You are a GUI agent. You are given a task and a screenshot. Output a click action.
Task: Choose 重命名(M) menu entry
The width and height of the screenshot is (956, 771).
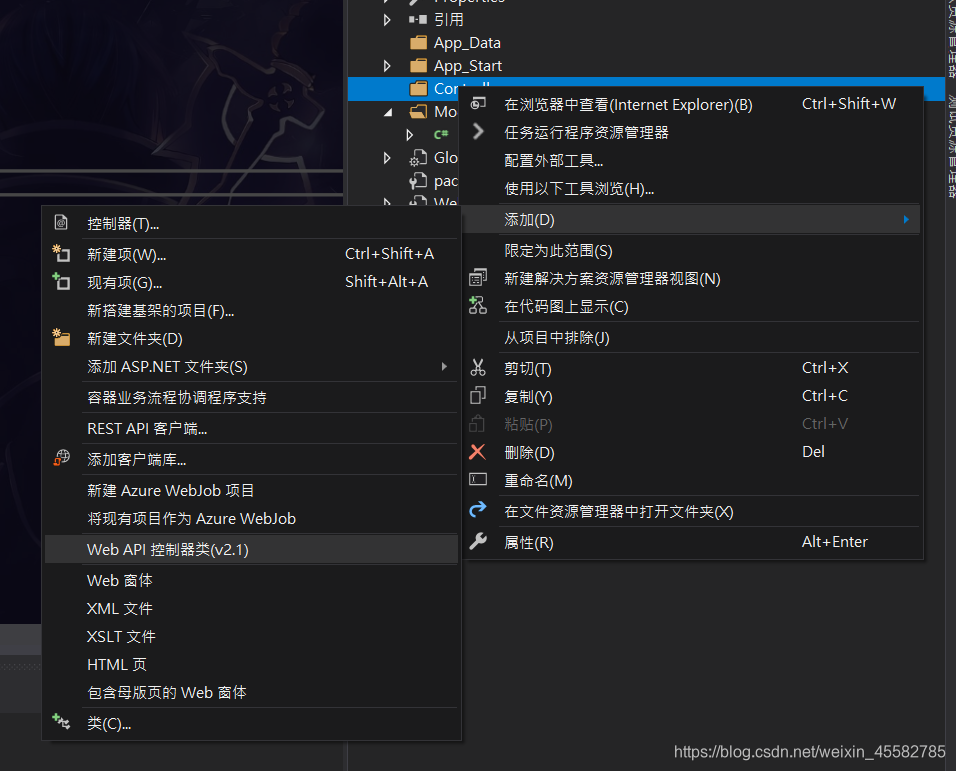(x=691, y=480)
